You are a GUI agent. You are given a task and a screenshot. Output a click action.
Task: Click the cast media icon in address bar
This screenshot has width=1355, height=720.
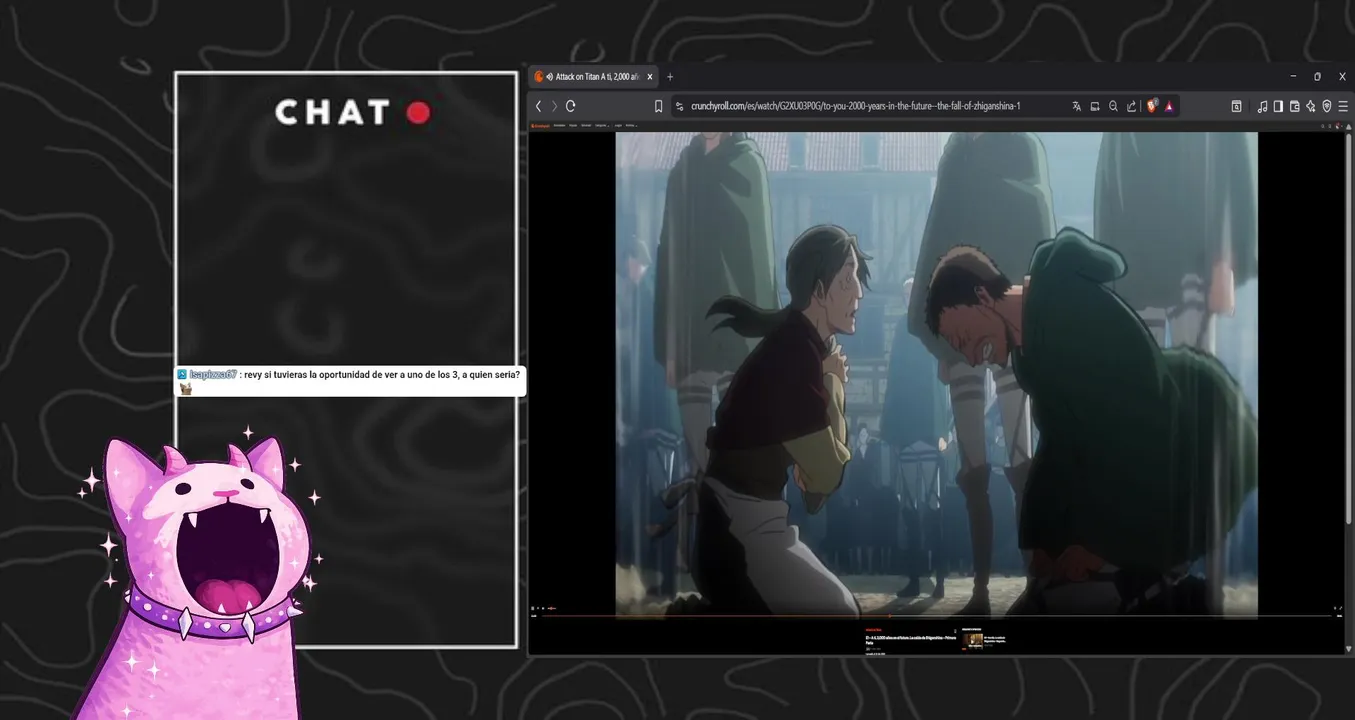[1095, 106]
